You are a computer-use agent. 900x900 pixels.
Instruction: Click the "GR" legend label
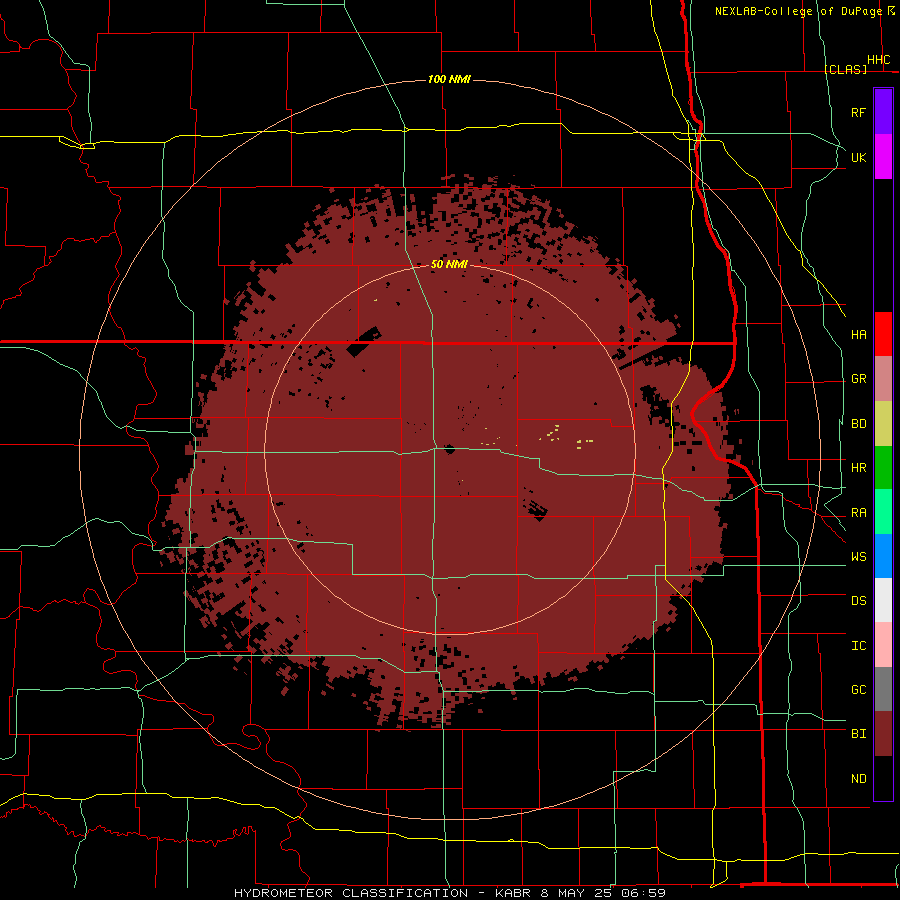[x=858, y=379]
